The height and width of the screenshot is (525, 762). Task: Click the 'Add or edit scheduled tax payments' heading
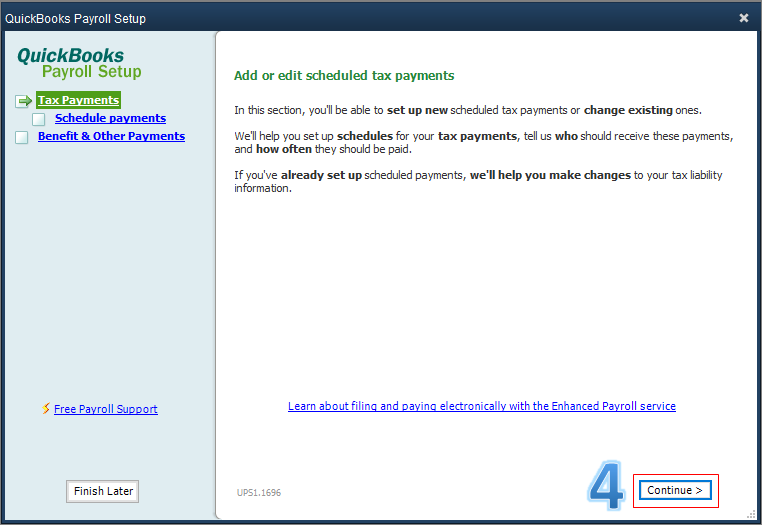344,76
